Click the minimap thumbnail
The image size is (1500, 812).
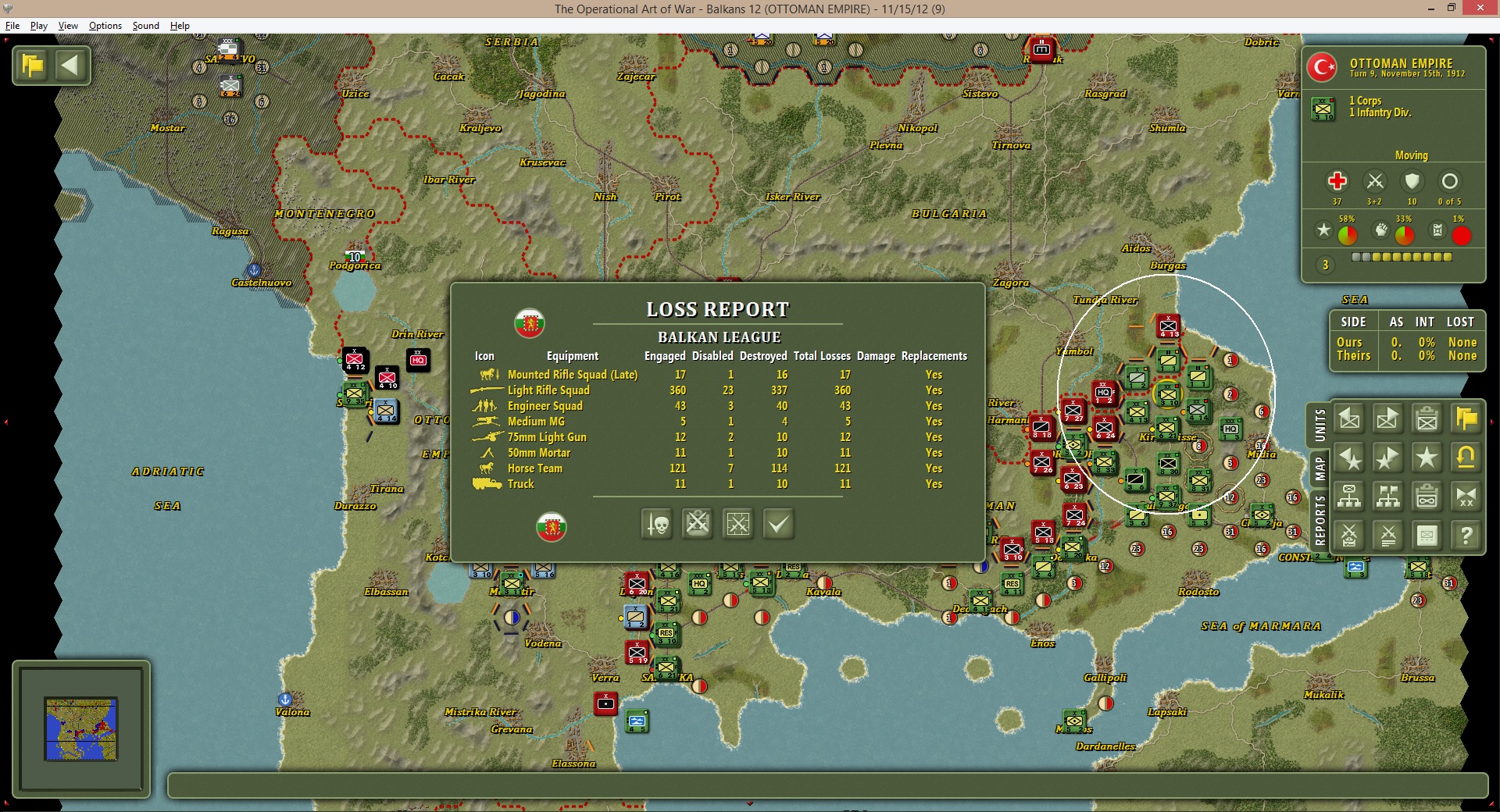81,729
